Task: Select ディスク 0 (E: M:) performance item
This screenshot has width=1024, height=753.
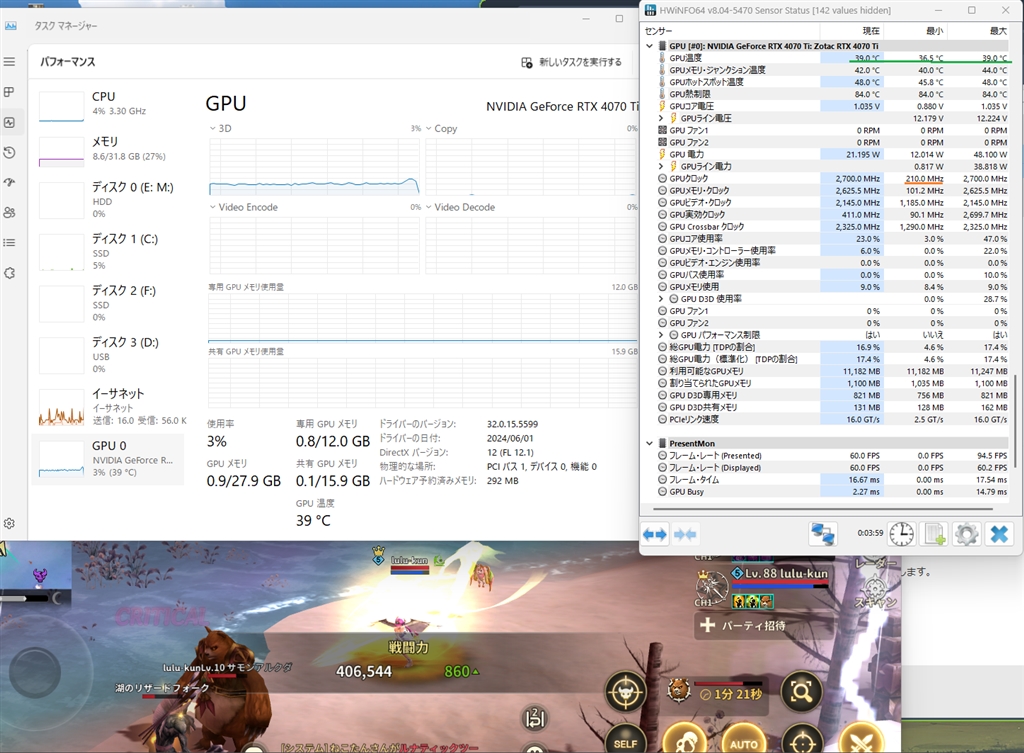Action: tap(108, 200)
